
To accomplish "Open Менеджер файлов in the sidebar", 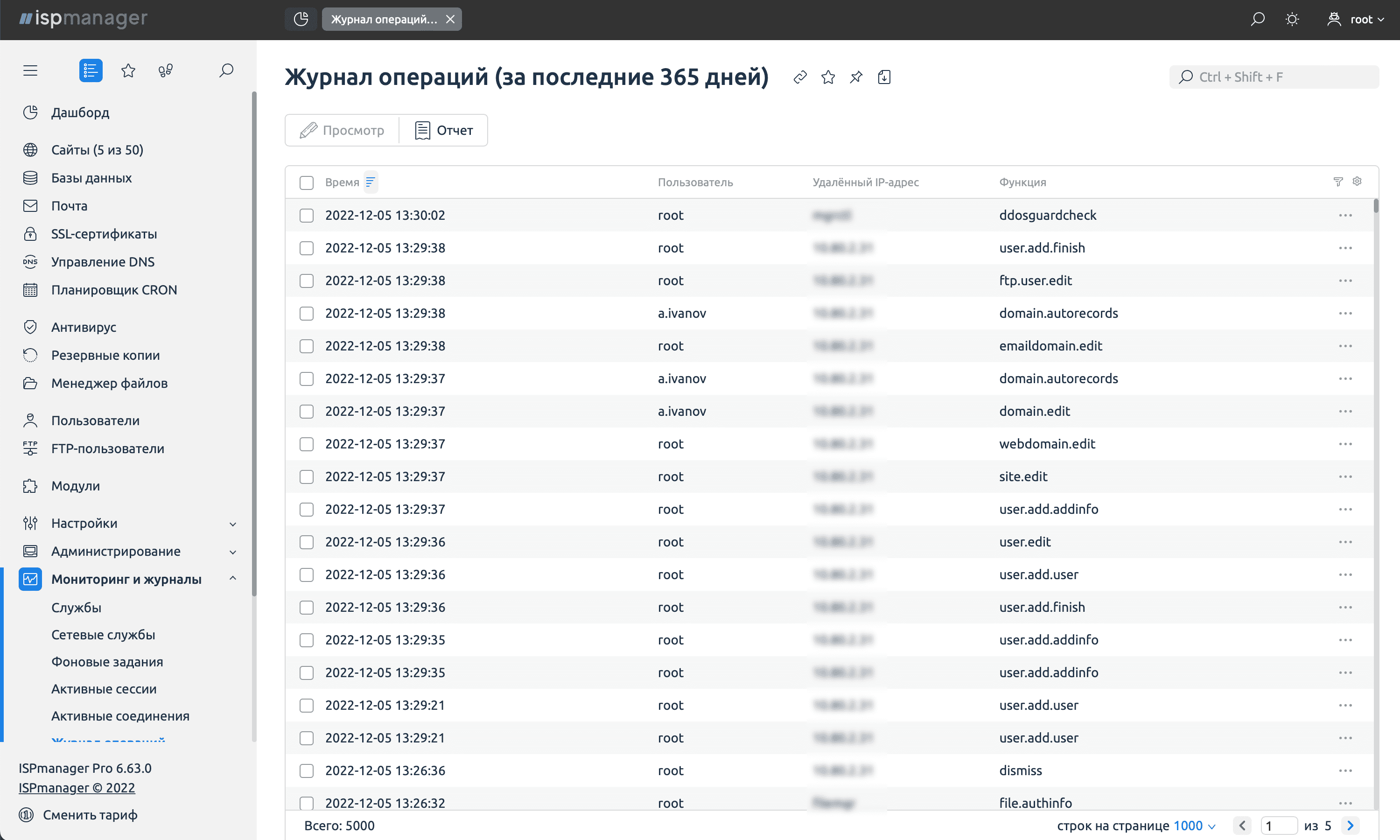I will click(x=109, y=383).
